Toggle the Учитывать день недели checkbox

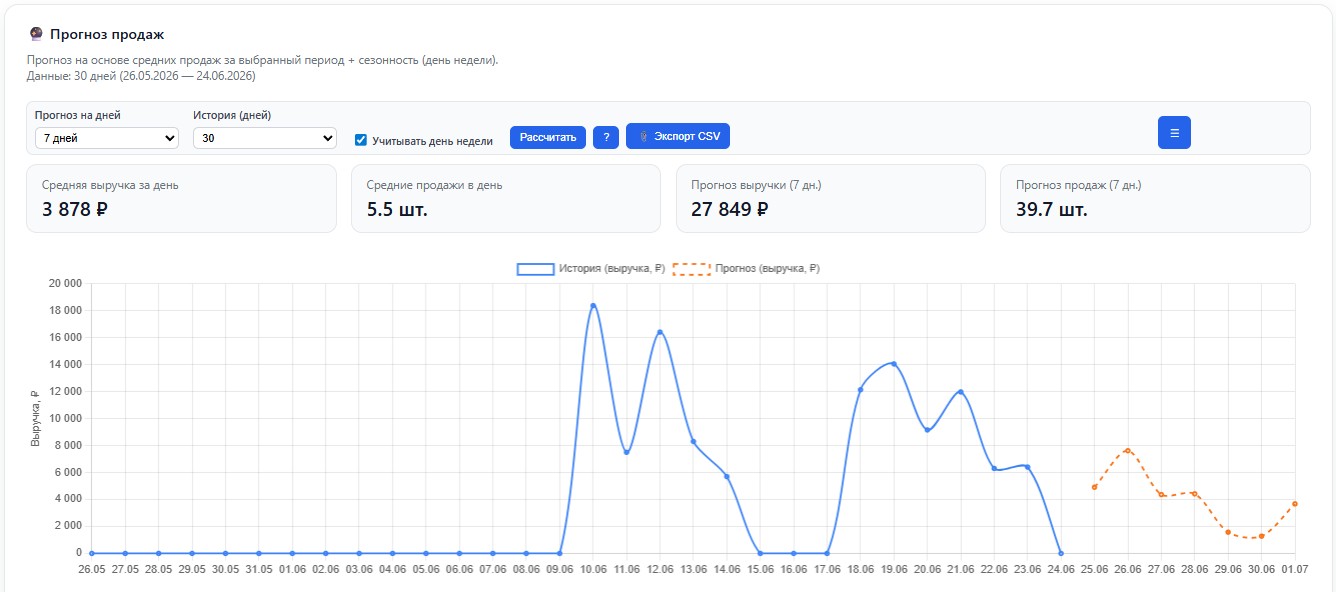tap(361, 140)
